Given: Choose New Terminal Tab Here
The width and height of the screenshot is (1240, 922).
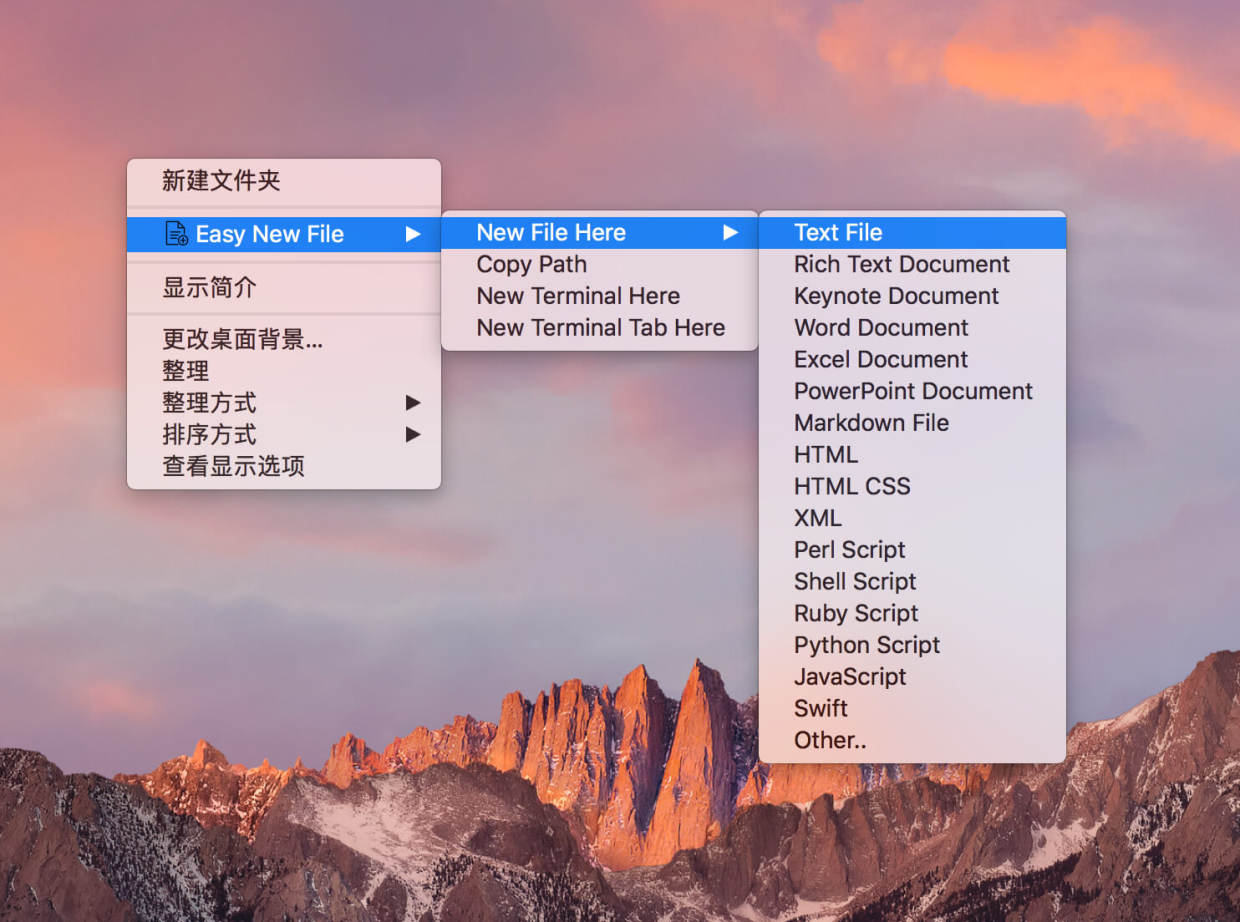Looking at the screenshot, I should click(x=599, y=328).
